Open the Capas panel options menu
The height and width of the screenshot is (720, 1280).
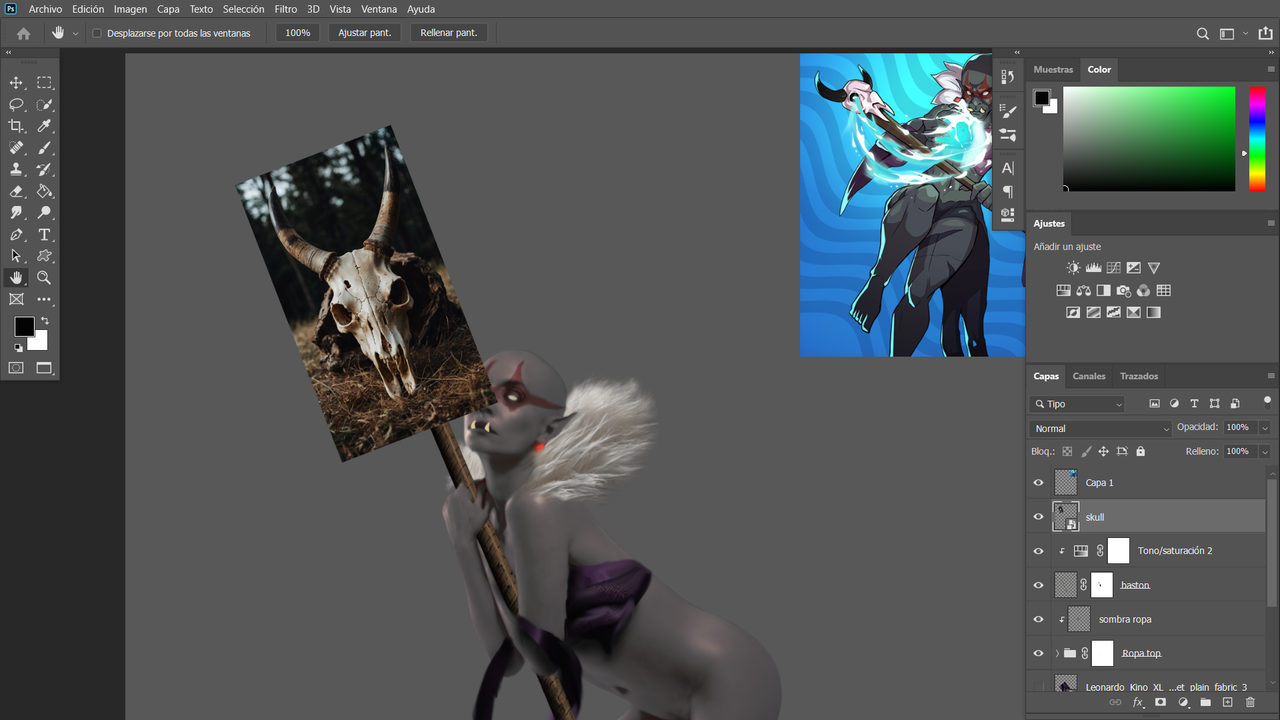(1271, 376)
